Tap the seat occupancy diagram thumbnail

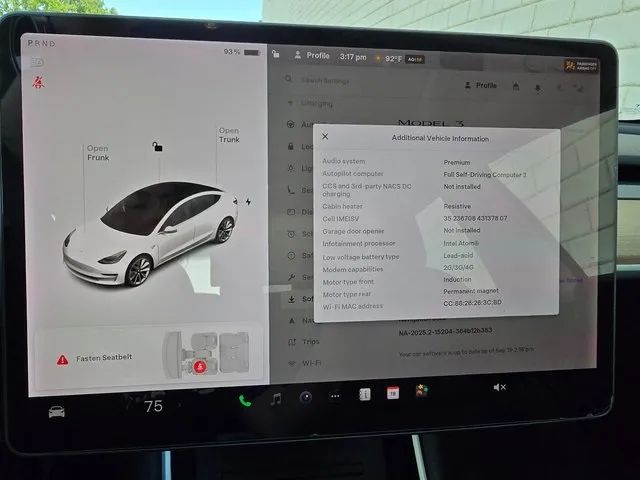click(206, 354)
